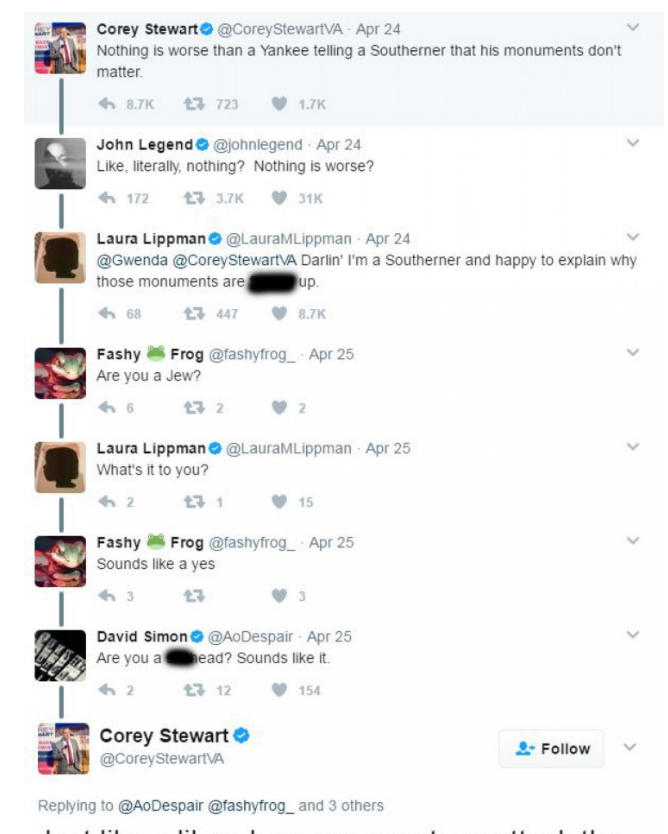Viewport: 668px width, 834px height.
Task: Expand the menu beside the Follow button
Action: point(630,748)
